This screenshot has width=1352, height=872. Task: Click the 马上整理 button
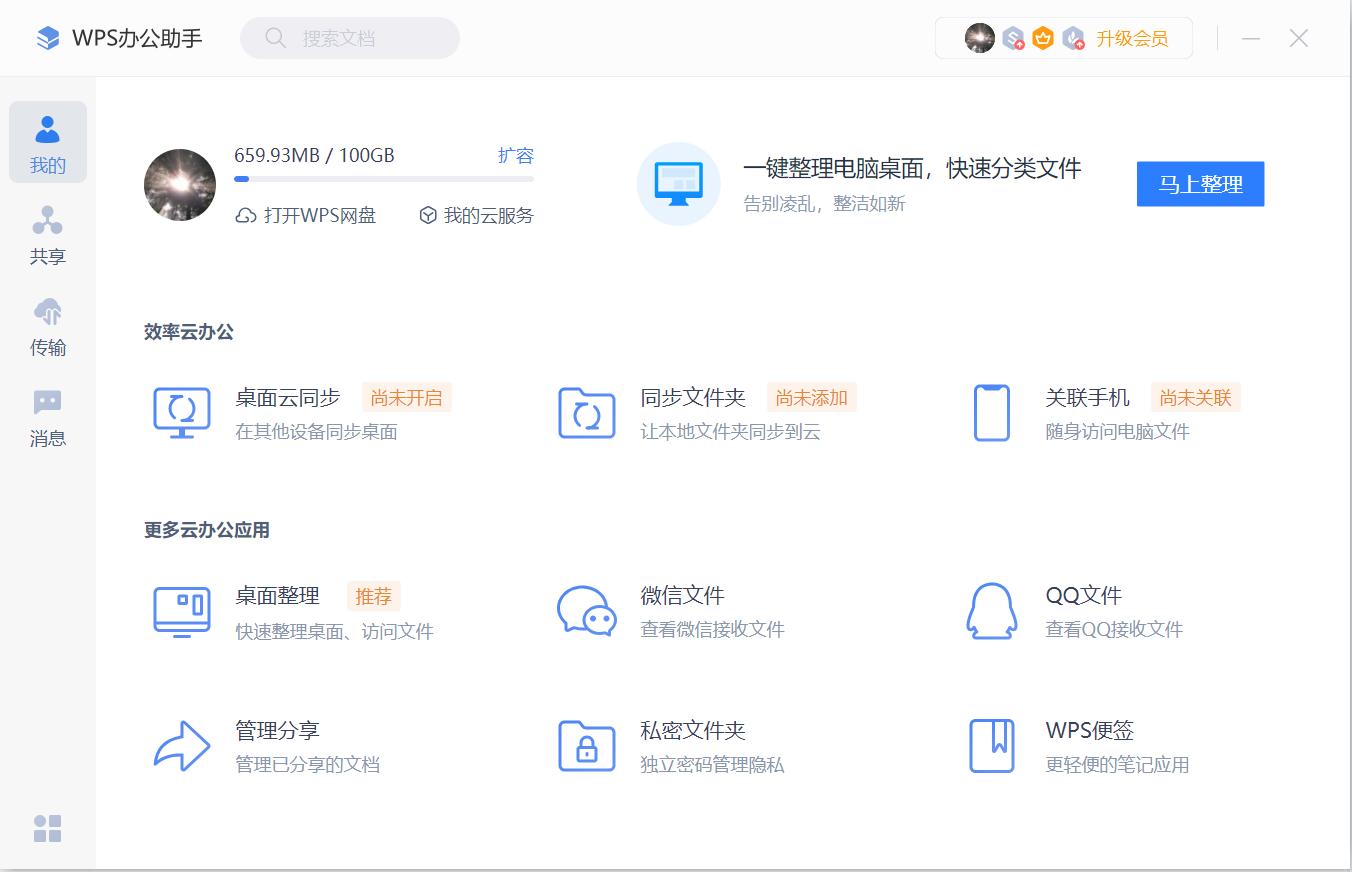coord(1200,184)
